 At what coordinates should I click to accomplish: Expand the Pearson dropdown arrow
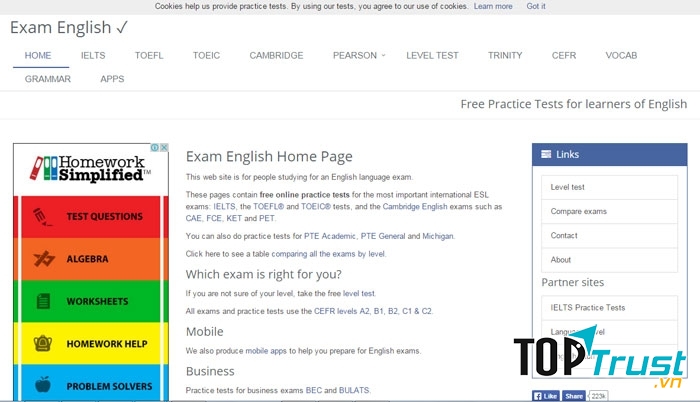pos(383,55)
